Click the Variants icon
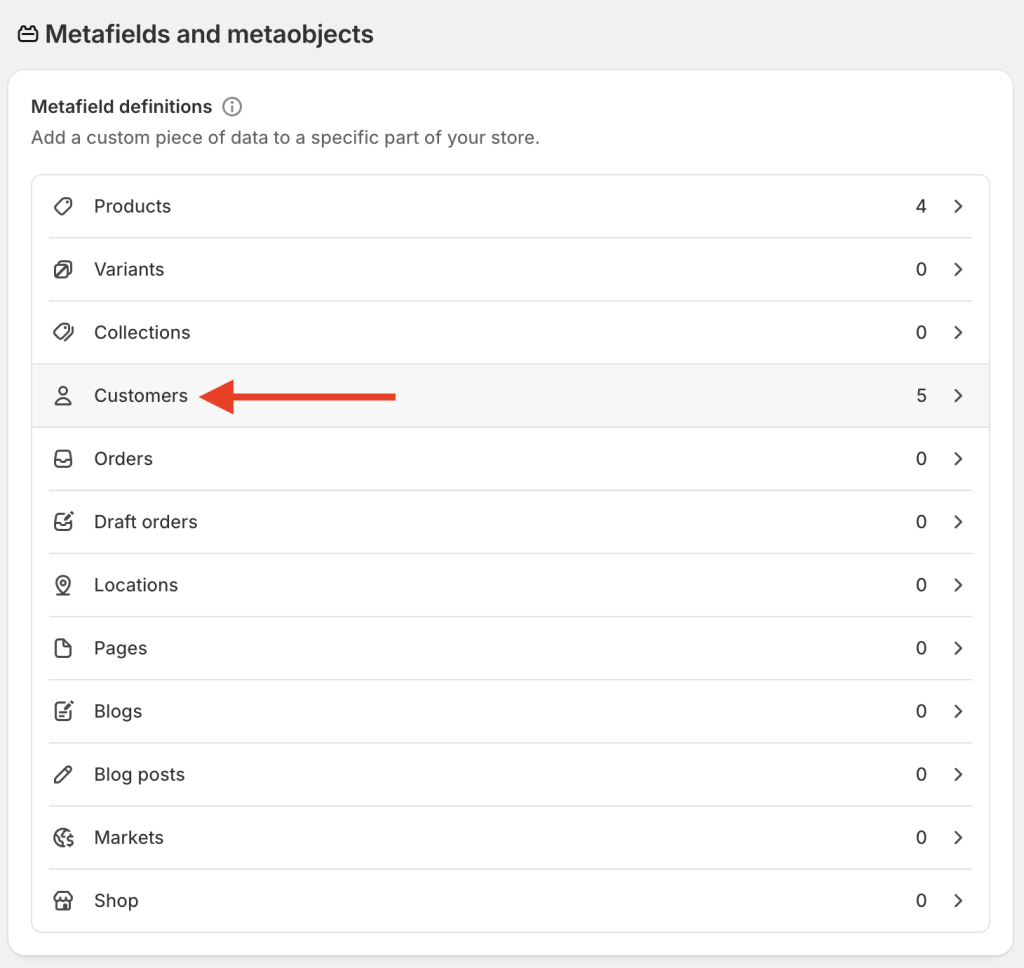 click(63, 269)
